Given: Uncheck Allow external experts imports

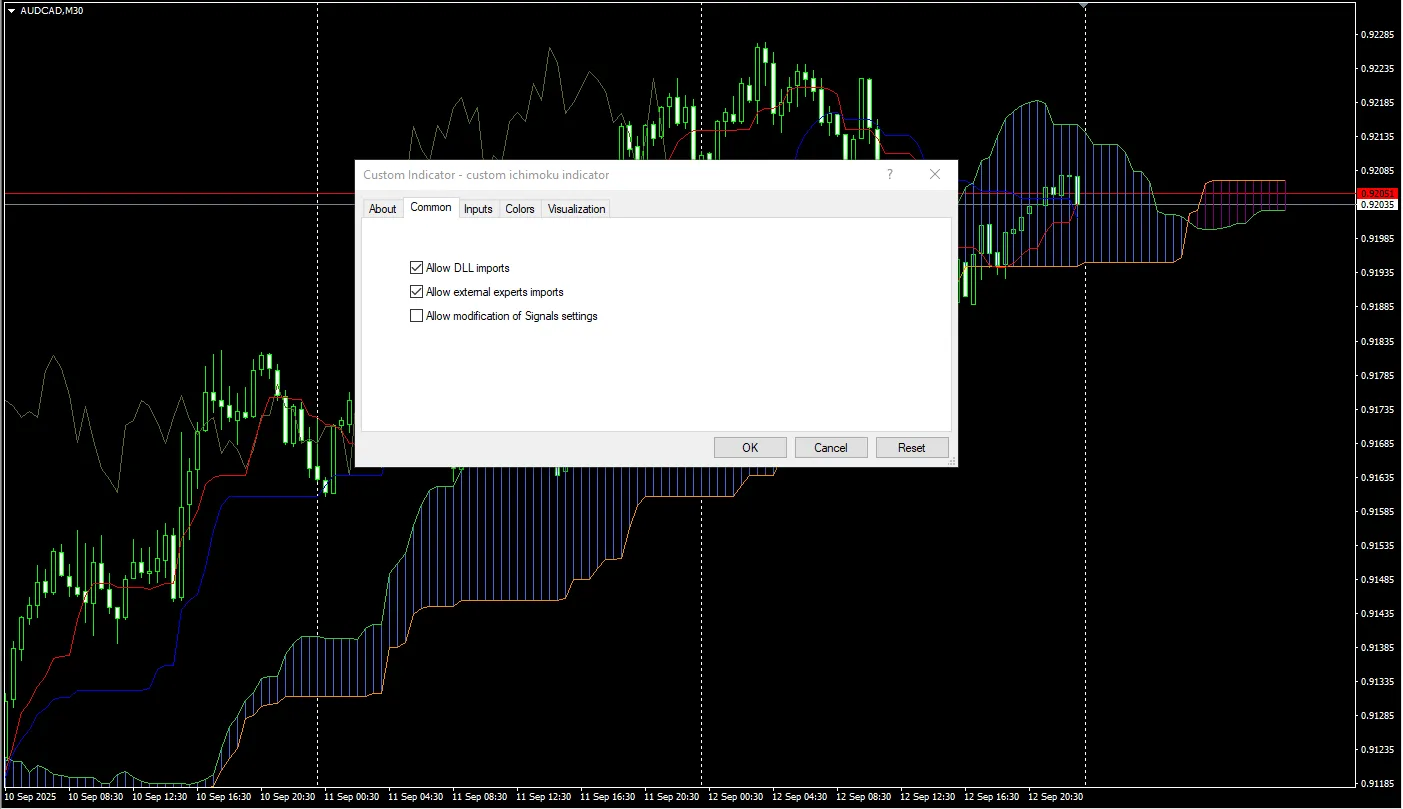Looking at the screenshot, I should click(417, 292).
